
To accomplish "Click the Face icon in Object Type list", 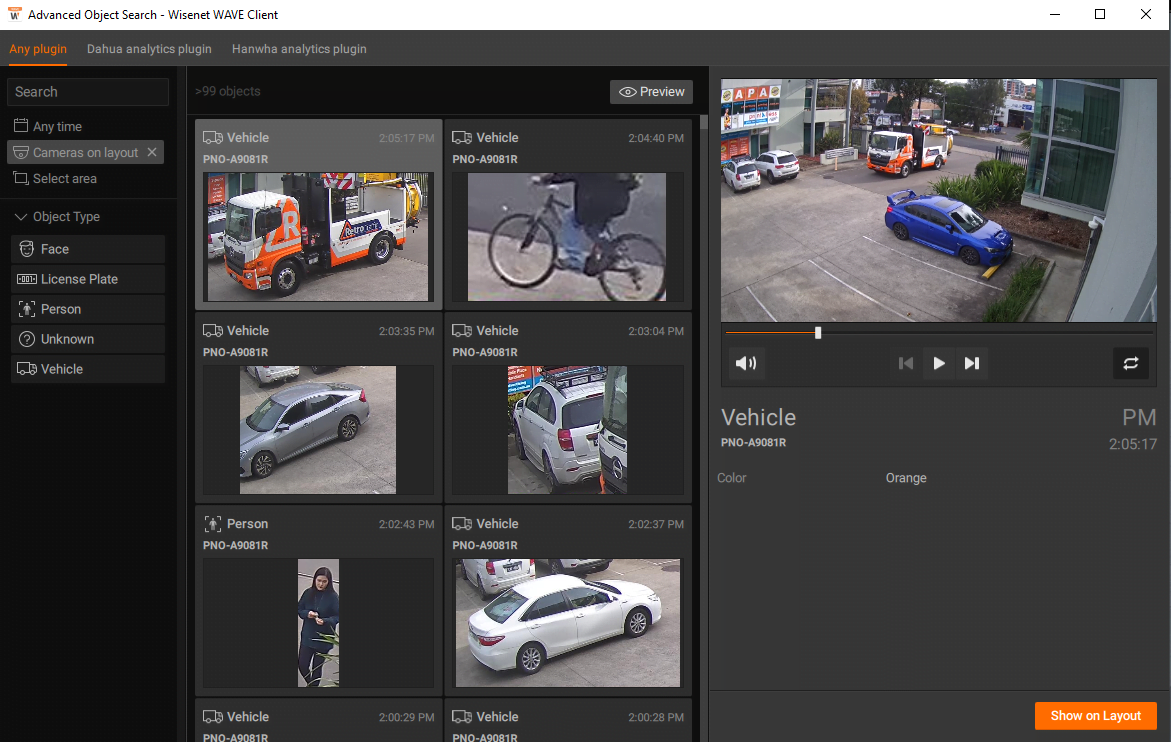I will (27, 249).
